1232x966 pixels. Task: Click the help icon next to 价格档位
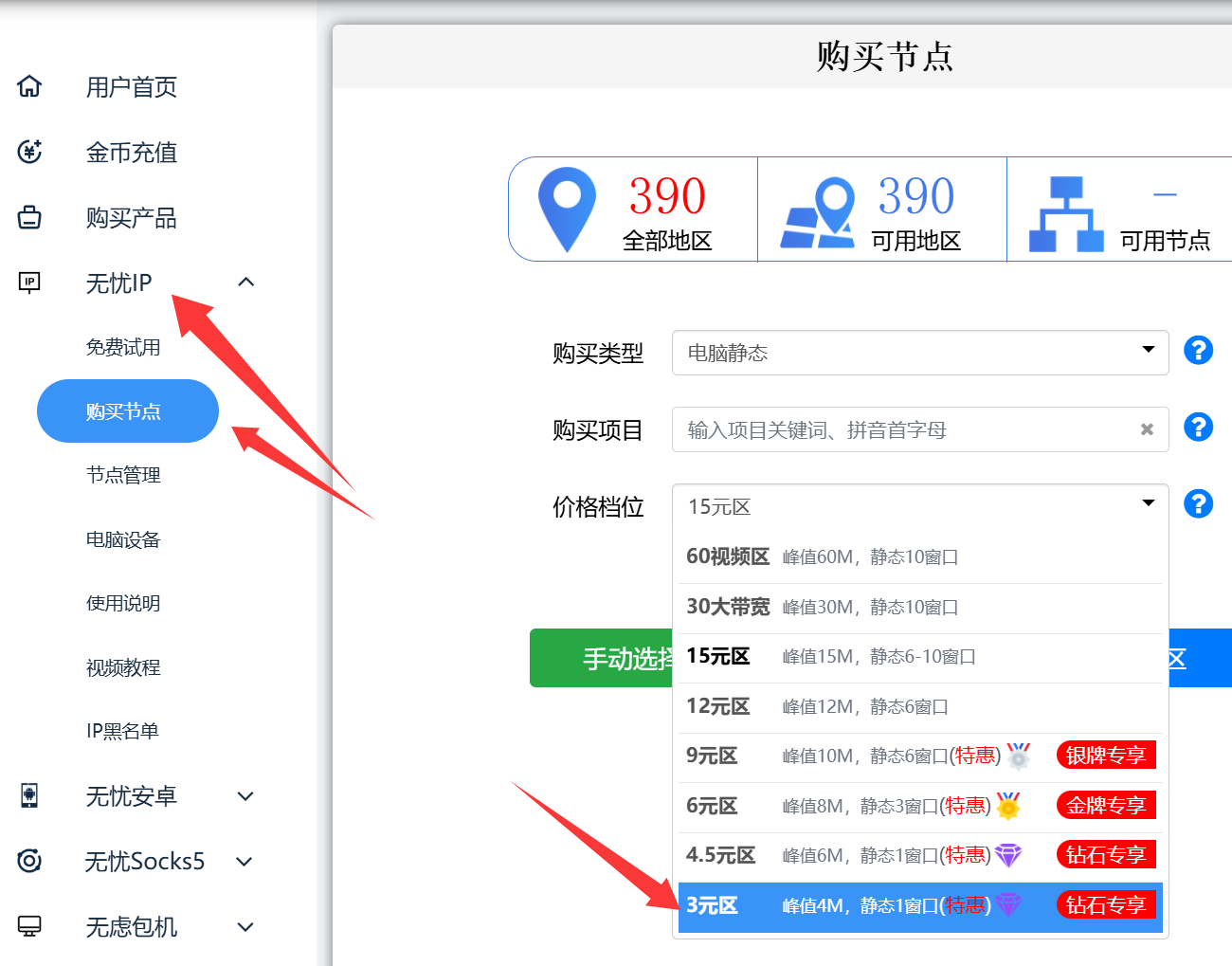point(1198,504)
